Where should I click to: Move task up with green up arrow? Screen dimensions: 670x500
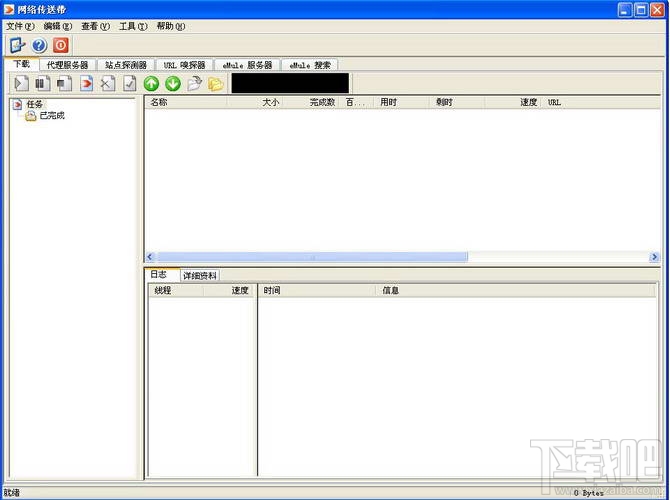coord(151,83)
